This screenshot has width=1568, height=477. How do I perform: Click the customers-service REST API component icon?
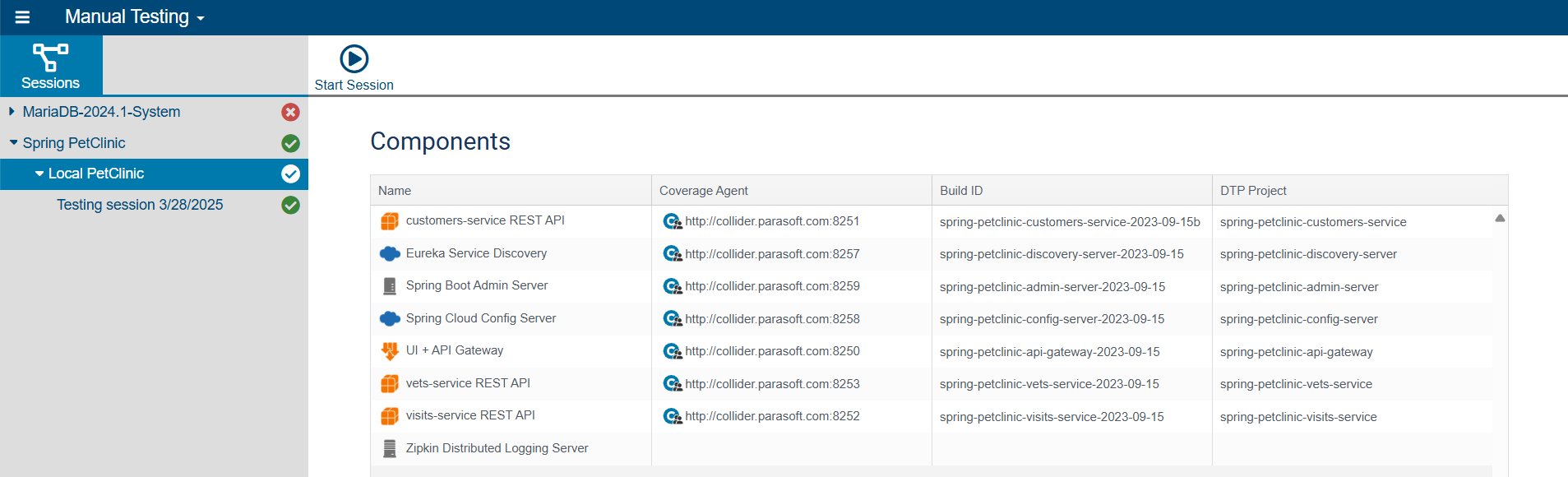(390, 221)
